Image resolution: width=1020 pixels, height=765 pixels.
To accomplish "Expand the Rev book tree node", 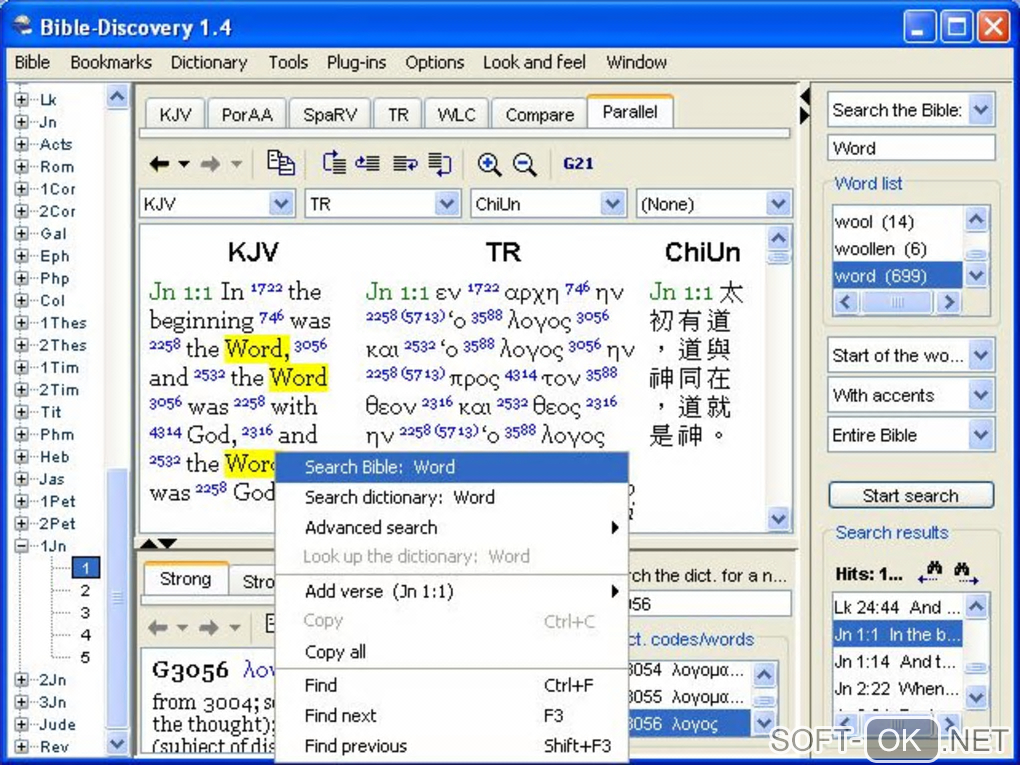I will (x=21, y=746).
